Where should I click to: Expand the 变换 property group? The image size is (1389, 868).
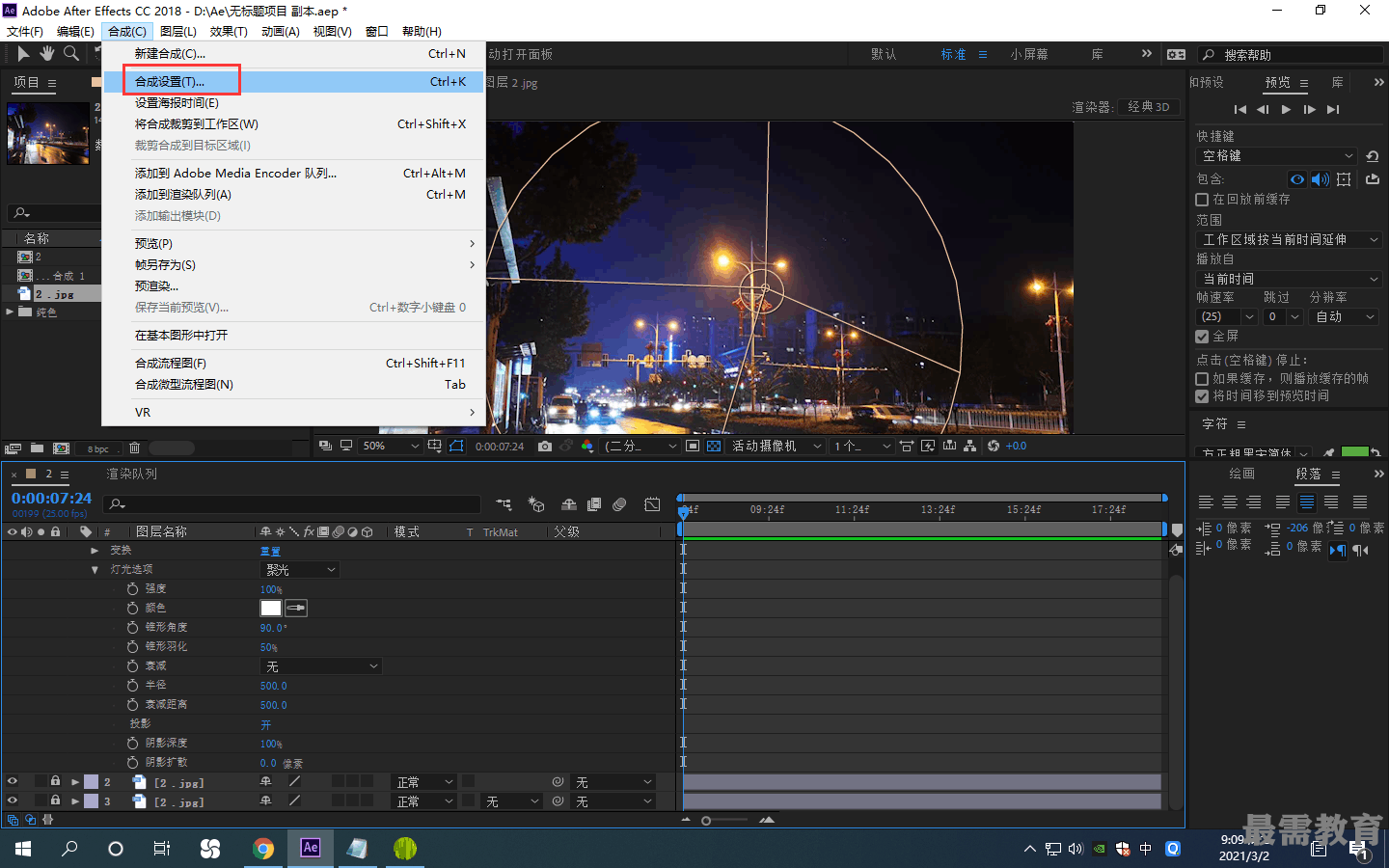coord(95,551)
